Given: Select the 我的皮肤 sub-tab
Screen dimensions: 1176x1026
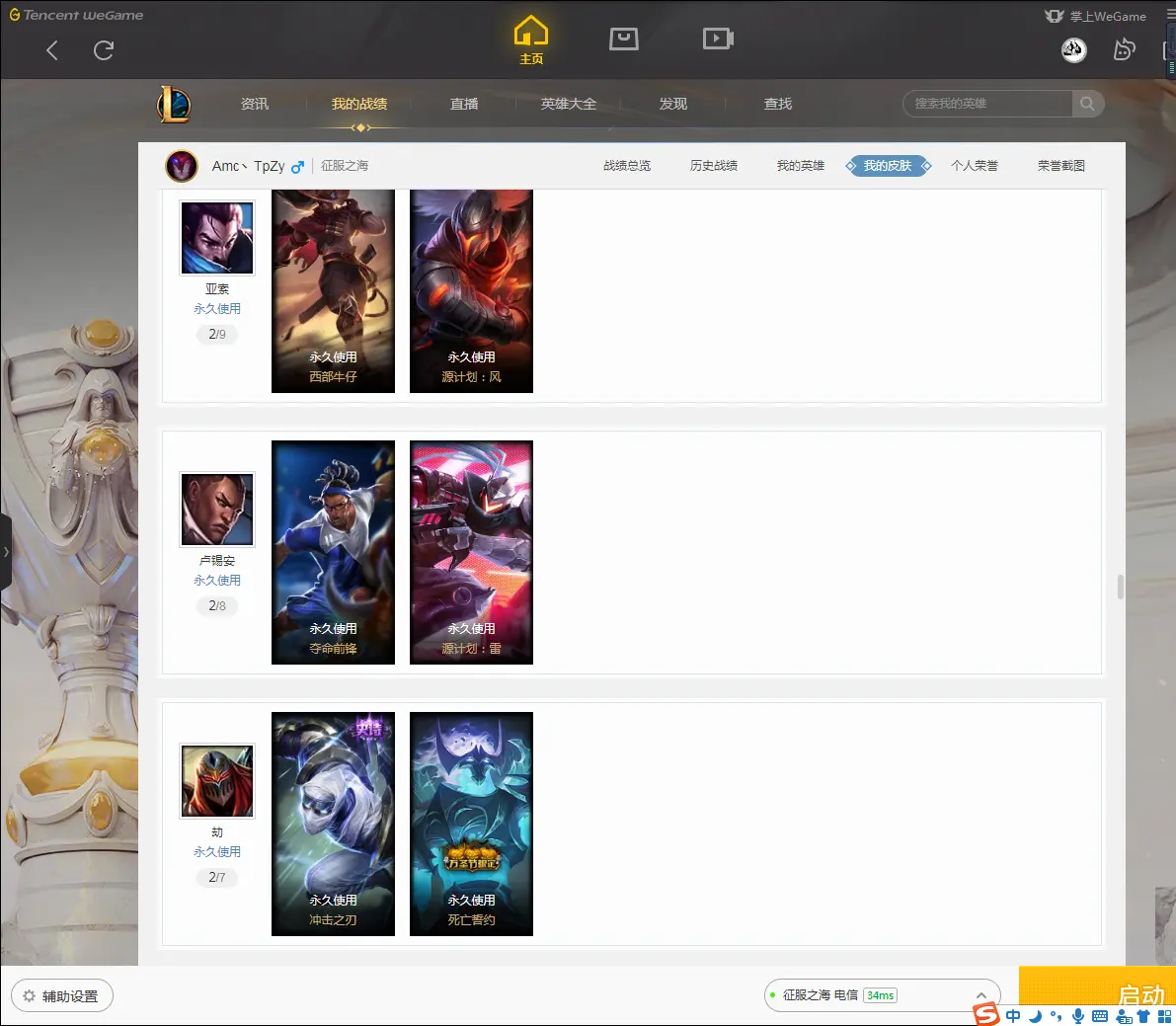Looking at the screenshot, I should pos(888,166).
